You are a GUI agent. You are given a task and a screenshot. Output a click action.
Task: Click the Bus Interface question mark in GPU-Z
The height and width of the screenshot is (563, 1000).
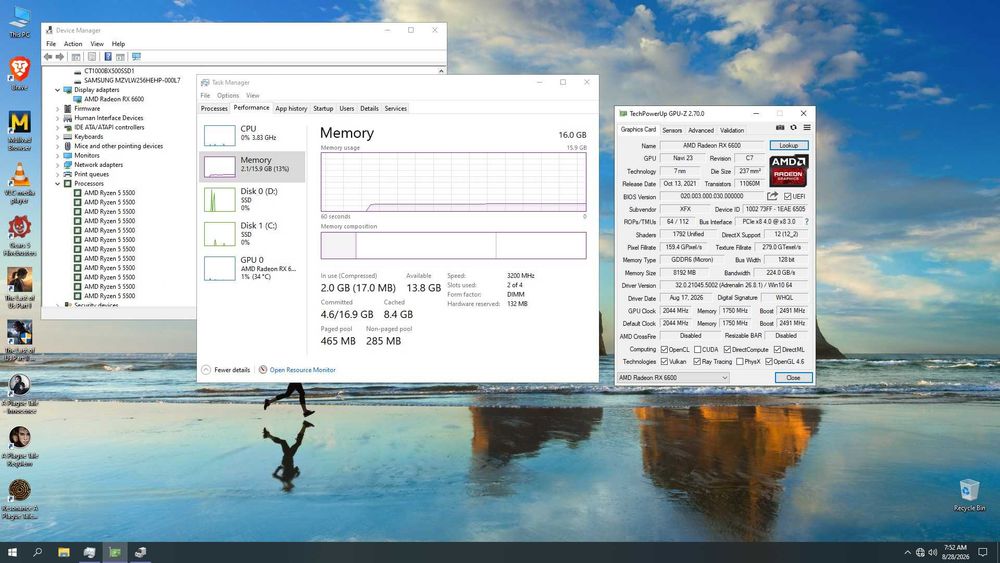pos(806,222)
